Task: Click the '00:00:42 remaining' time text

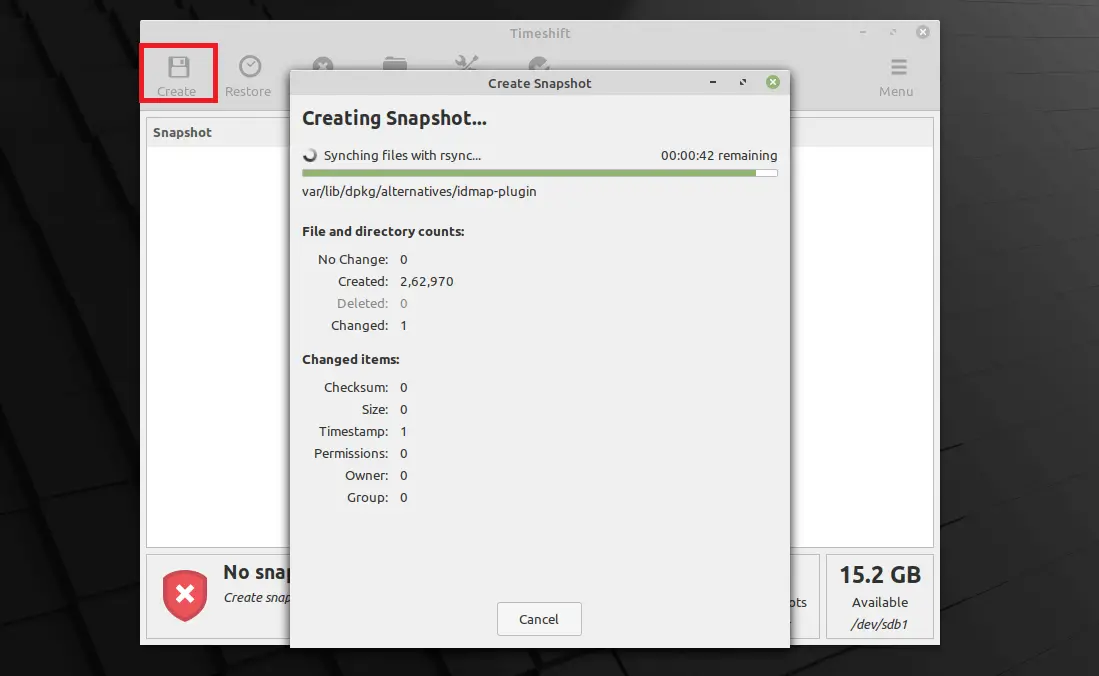Action: 719,156
